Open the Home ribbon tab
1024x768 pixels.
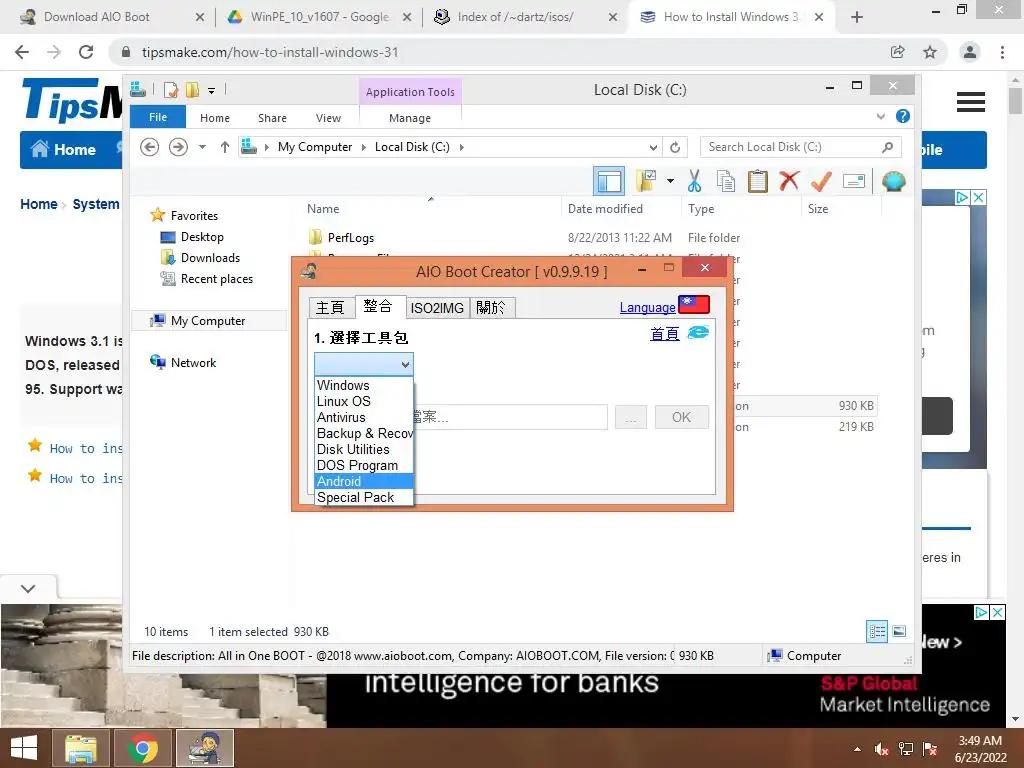pos(215,118)
